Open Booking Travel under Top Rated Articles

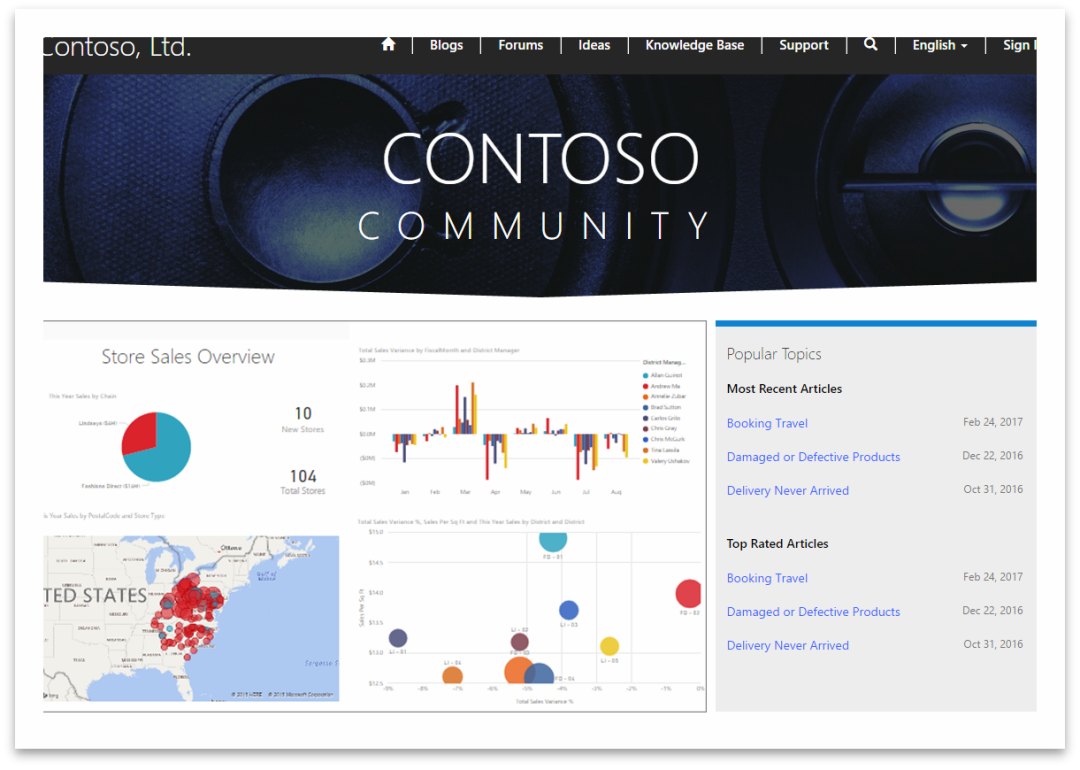pos(767,578)
